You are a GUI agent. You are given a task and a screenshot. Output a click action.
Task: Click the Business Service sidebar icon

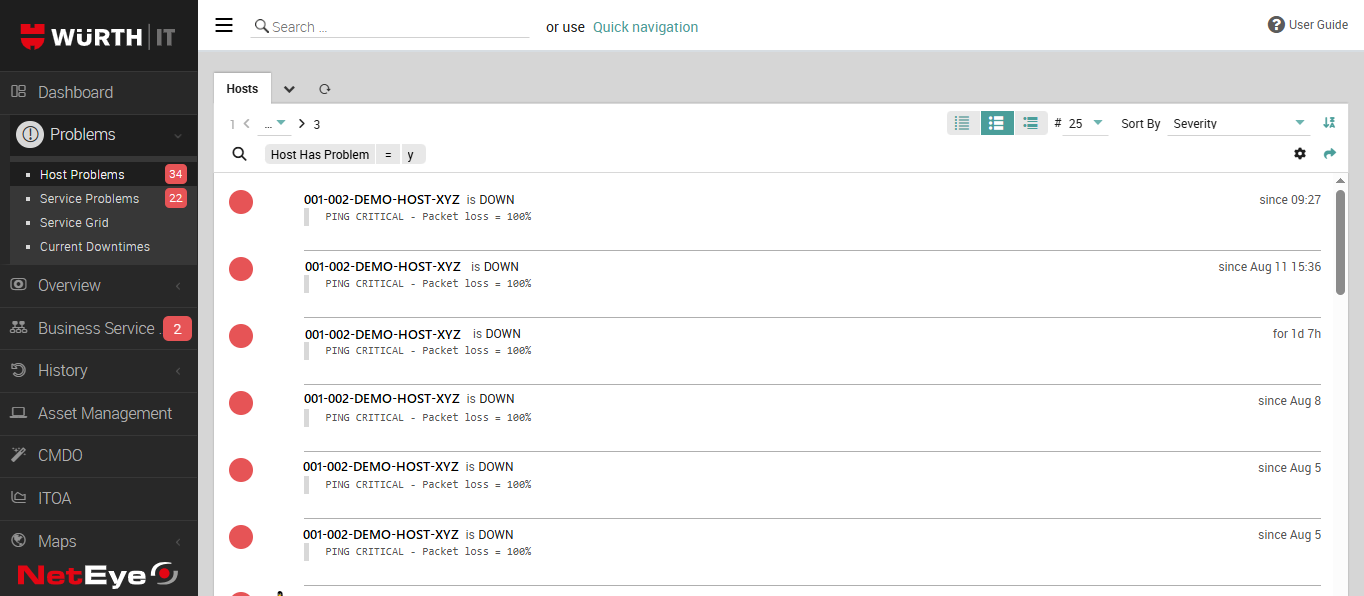point(18,328)
